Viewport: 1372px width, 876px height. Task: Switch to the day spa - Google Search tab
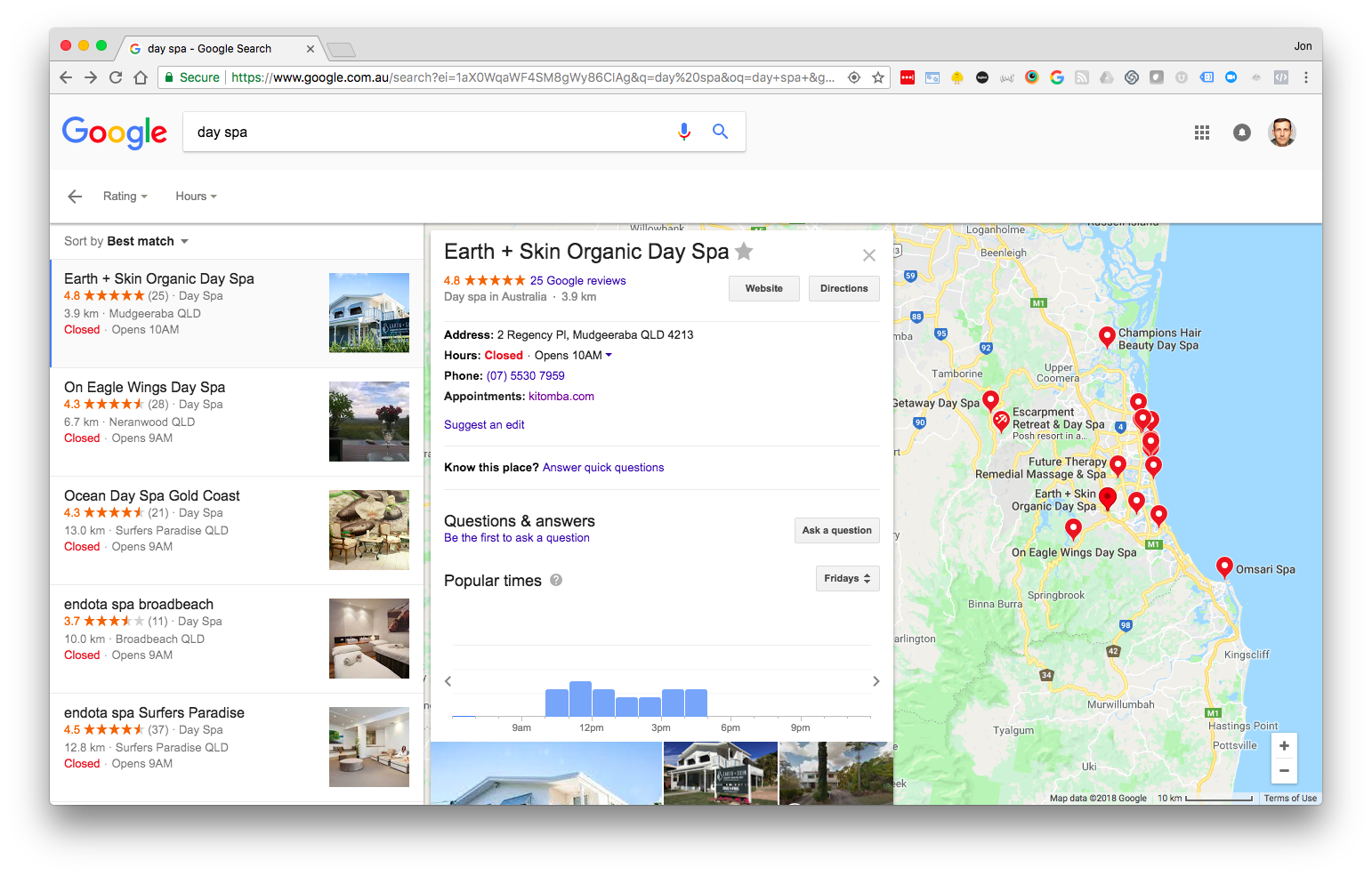tap(210, 49)
